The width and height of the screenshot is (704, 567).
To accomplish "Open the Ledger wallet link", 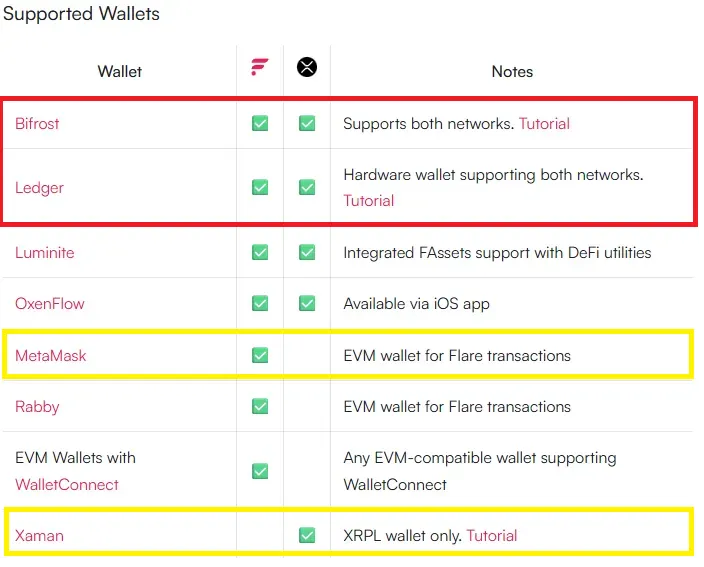I will (39, 188).
